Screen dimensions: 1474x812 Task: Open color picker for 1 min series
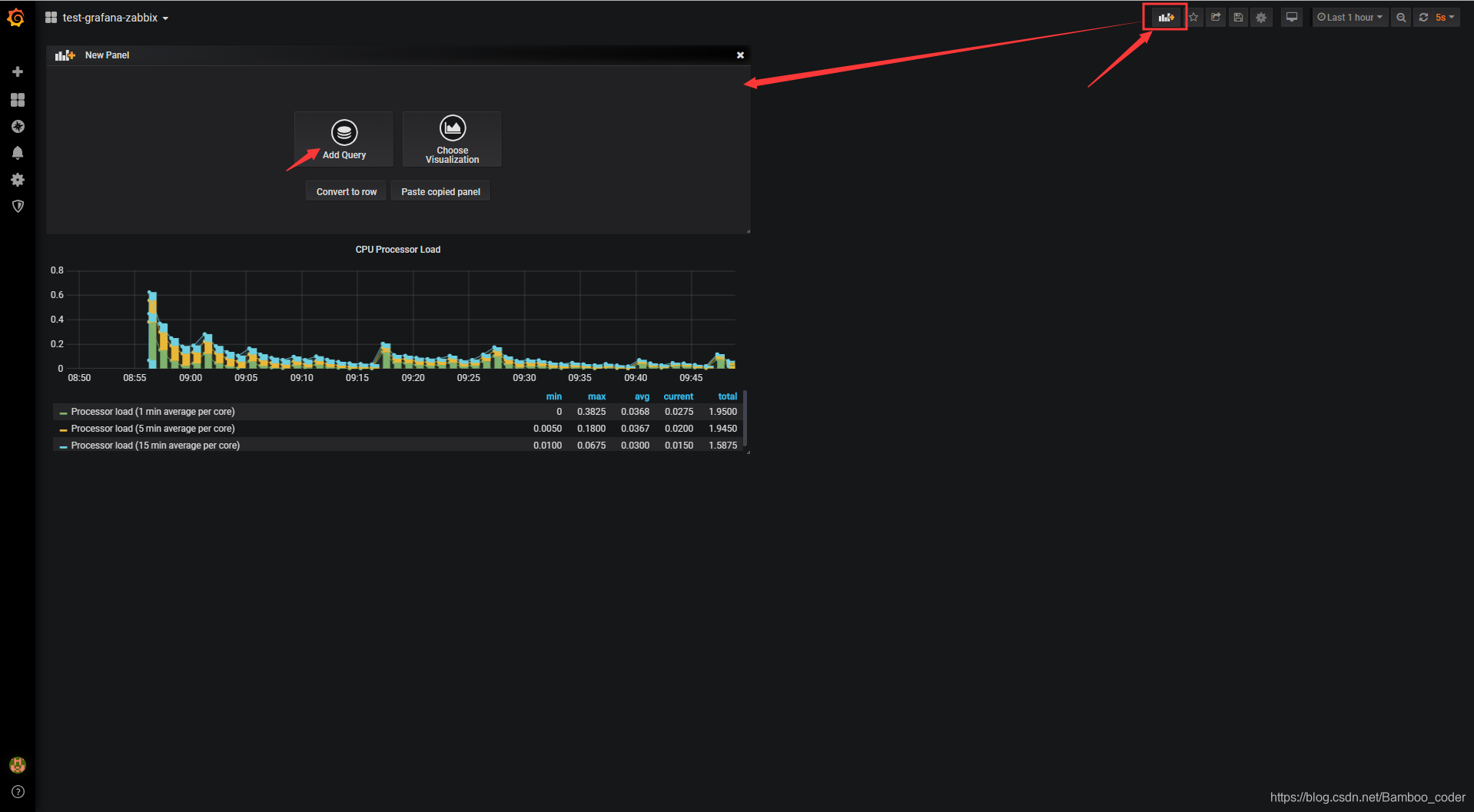point(63,413)
